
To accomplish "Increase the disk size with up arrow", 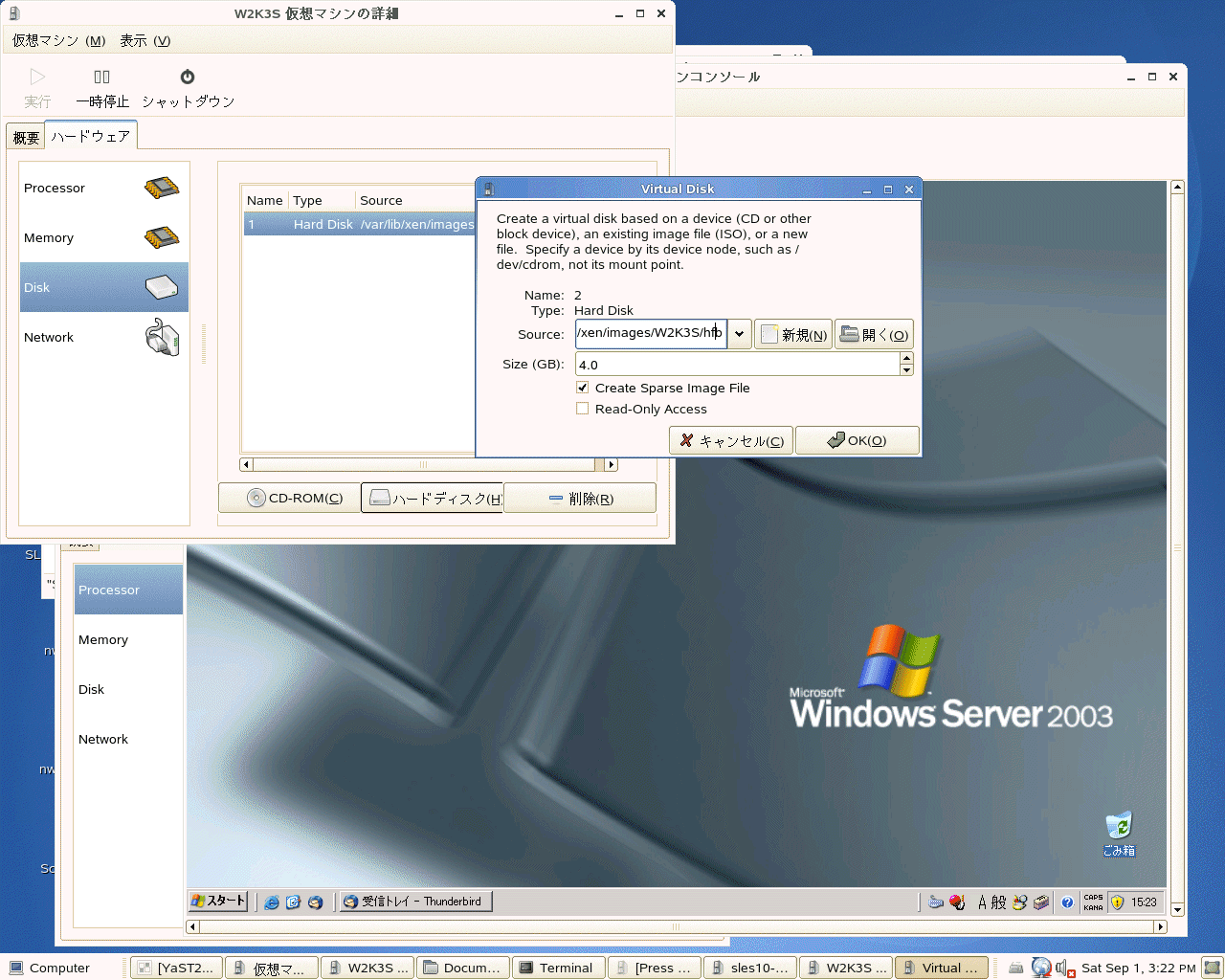I will tap(906, 359).
